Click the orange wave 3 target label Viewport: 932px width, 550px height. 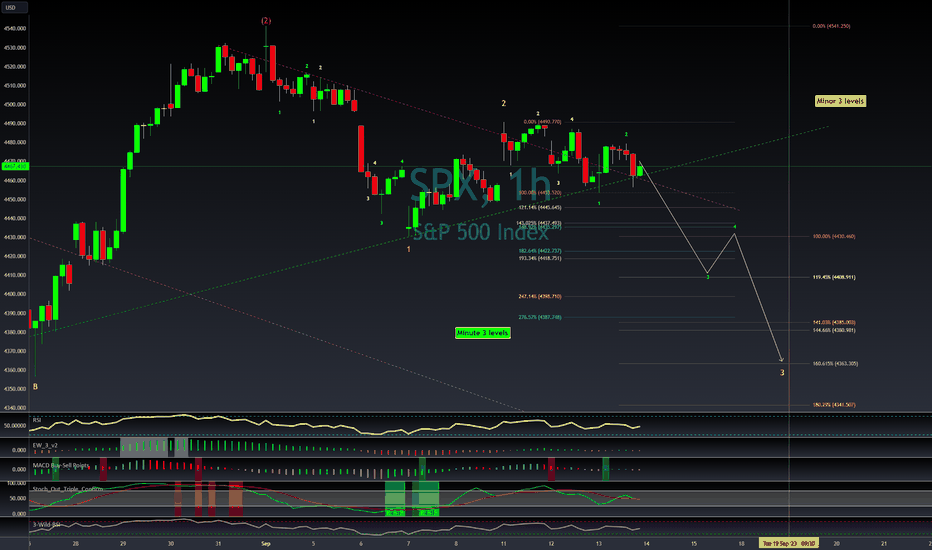click(782, 373)
